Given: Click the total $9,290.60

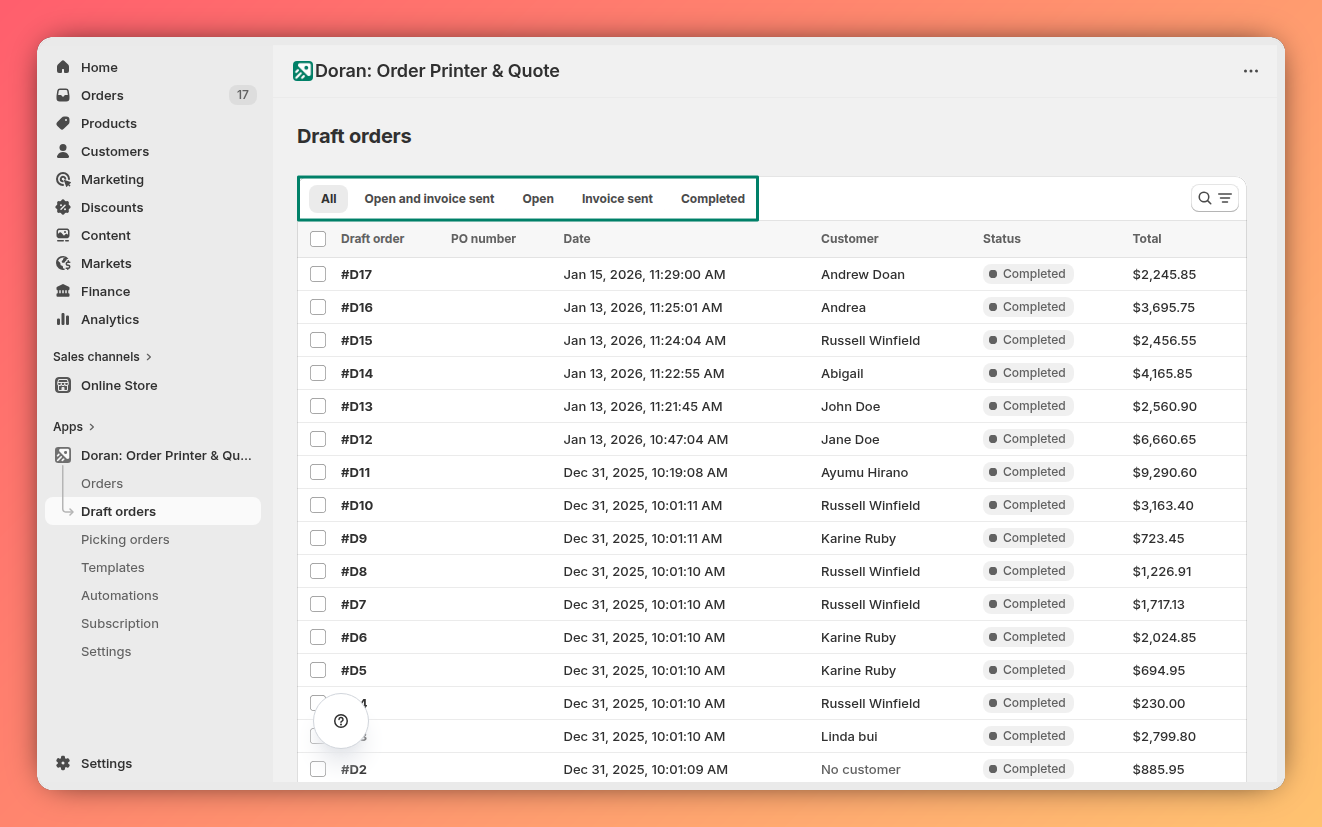Looking at the screenshot, I should [x=1165, y=472].
